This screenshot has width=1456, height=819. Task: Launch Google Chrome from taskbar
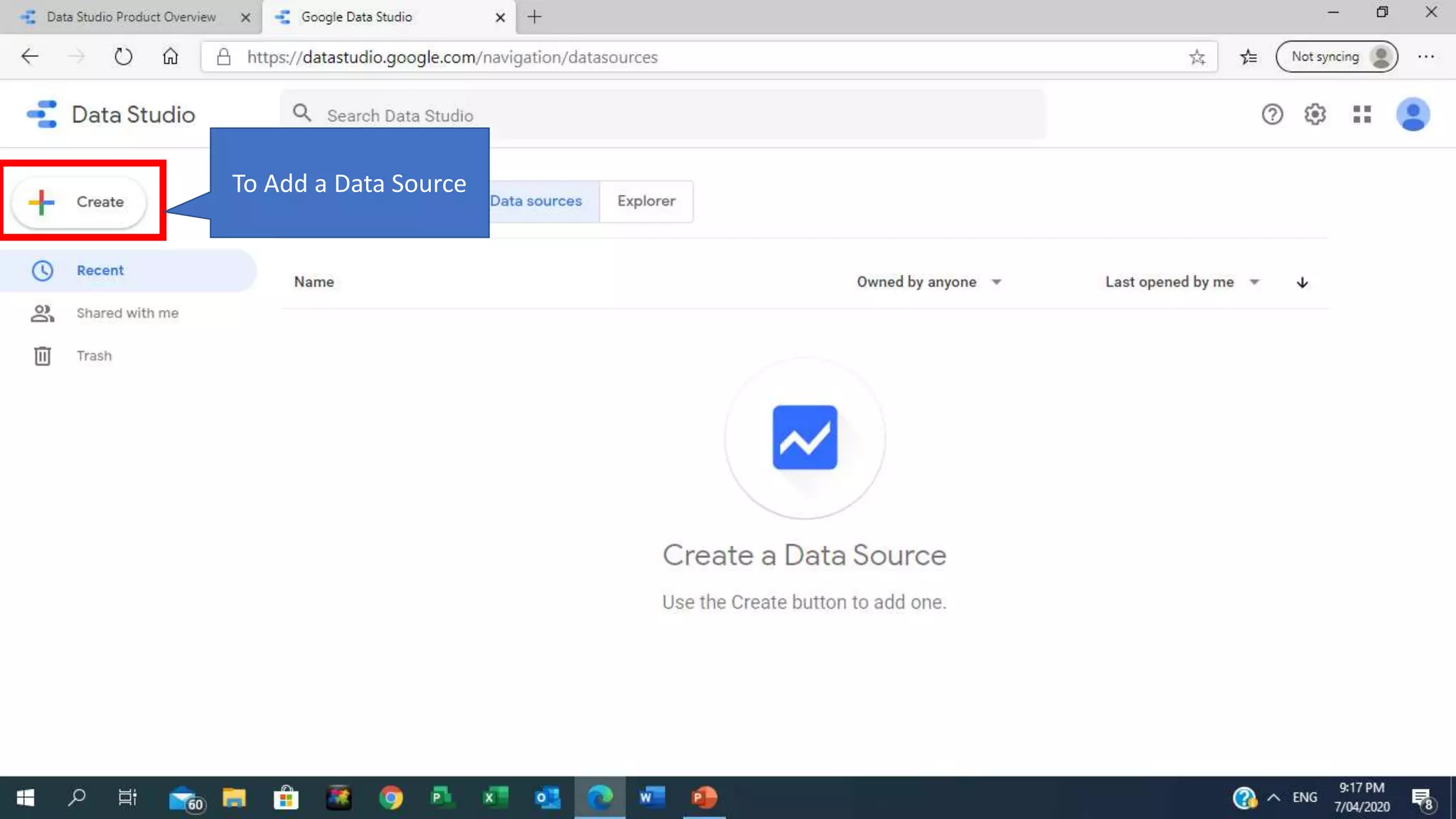[x=390, y=798]
